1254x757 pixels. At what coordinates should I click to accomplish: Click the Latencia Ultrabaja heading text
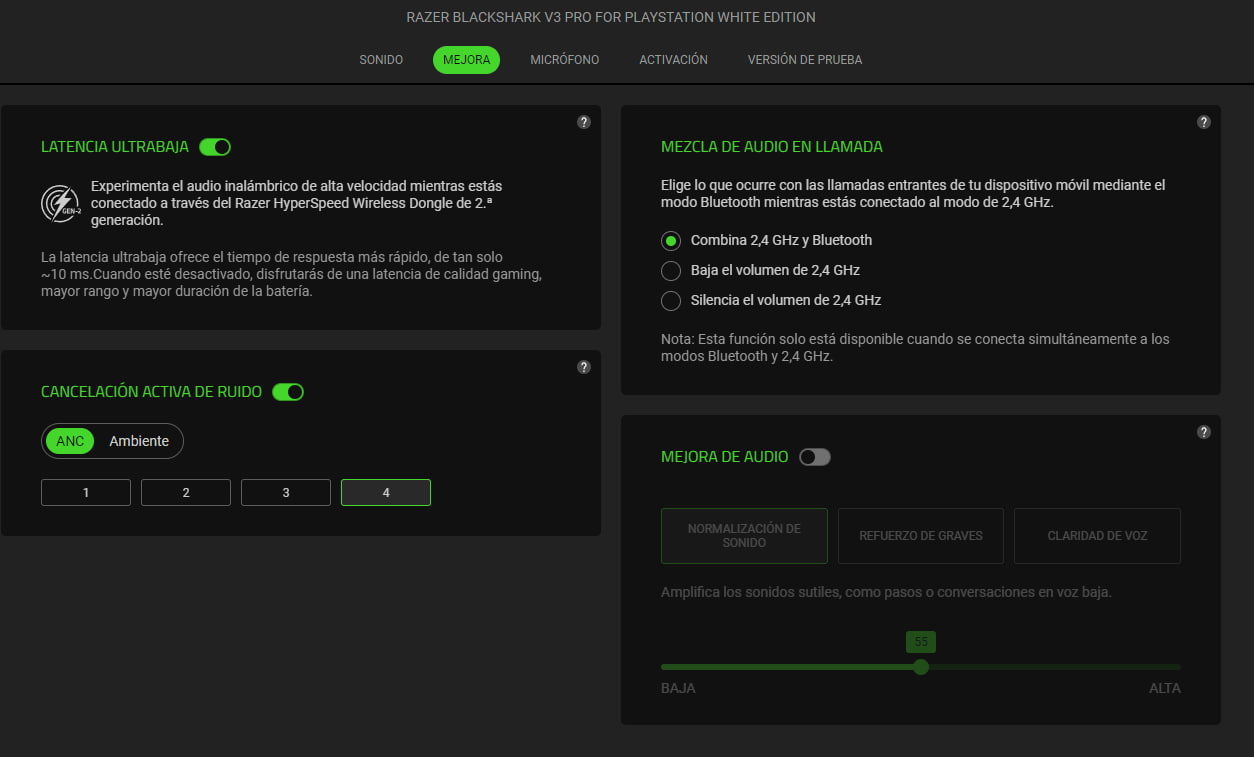tap(115, 147)
